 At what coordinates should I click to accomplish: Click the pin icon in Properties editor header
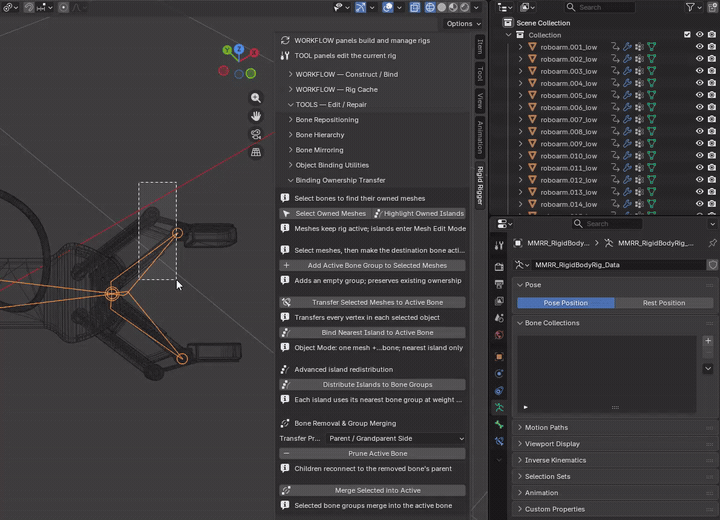point(712,243)
